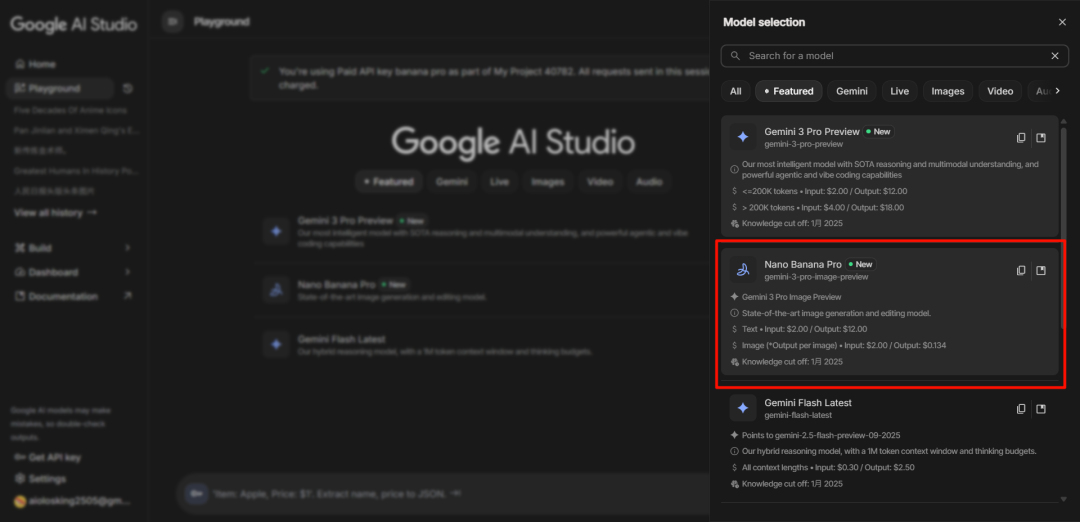The height and width of the screenshot is (522, 1080).
Task: Open the Gemini Flash Latest details icon
Action: 1041,408
